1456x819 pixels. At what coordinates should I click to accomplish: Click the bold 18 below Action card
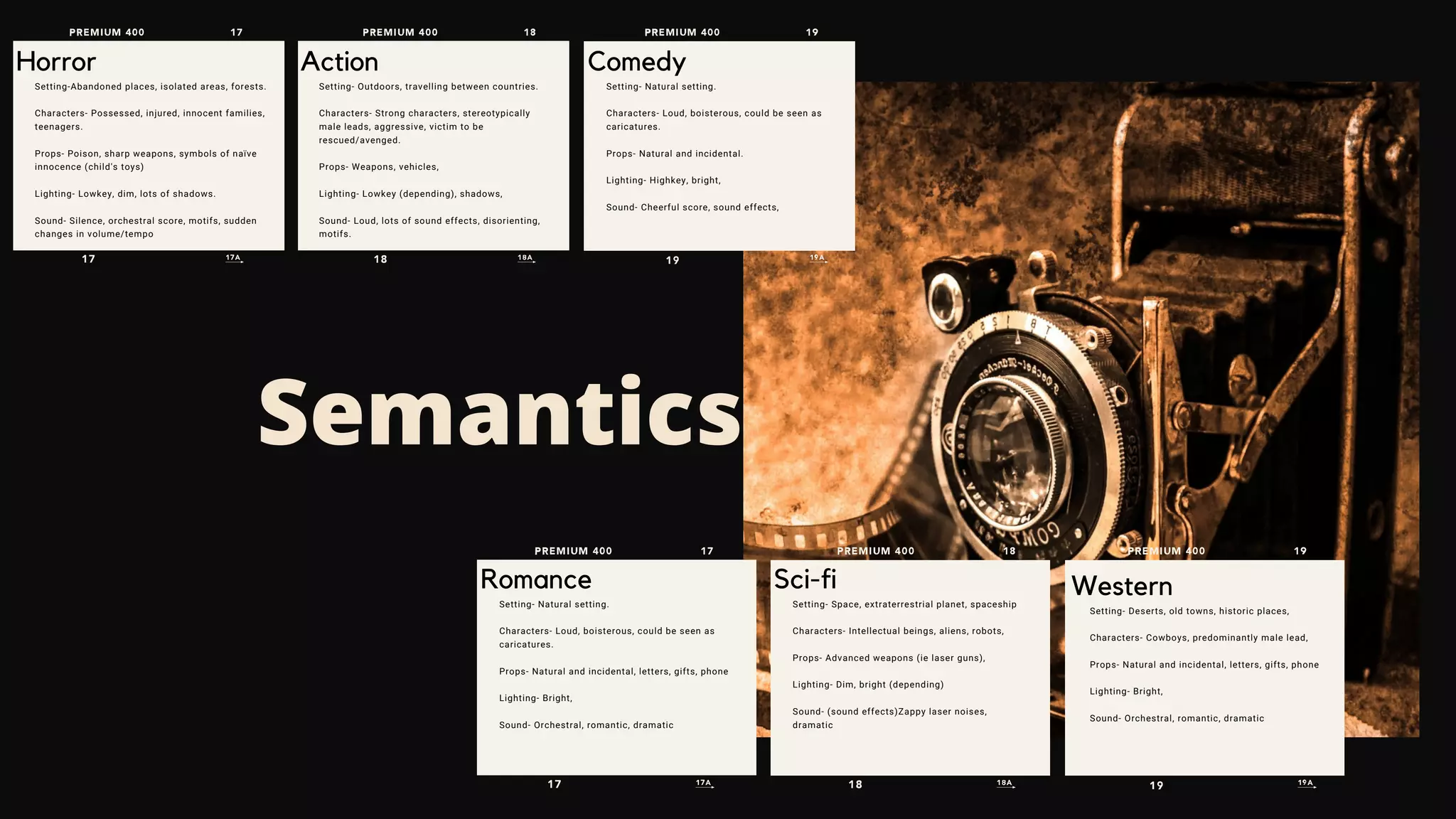[380, 259]
